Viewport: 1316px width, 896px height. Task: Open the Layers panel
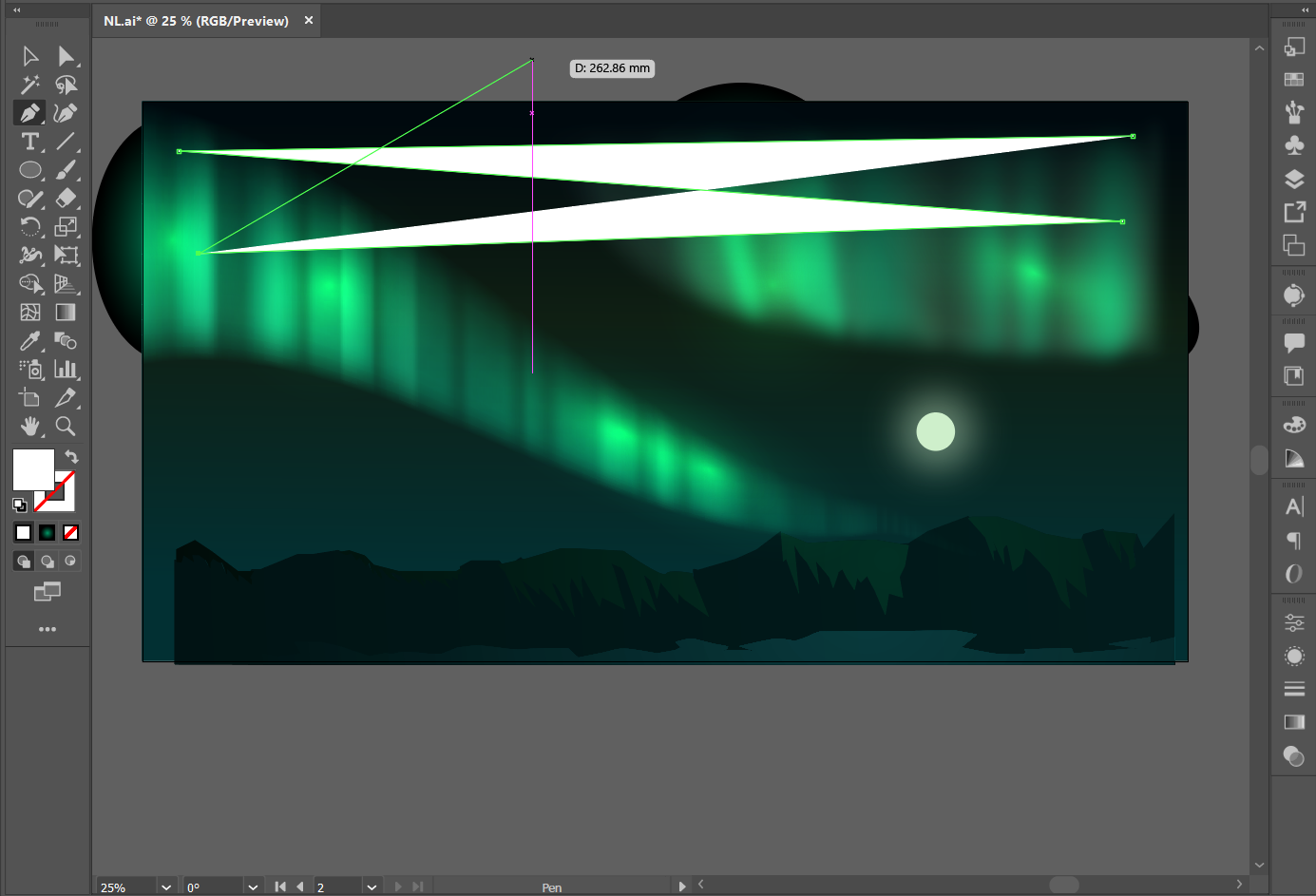coord(1294,180)
